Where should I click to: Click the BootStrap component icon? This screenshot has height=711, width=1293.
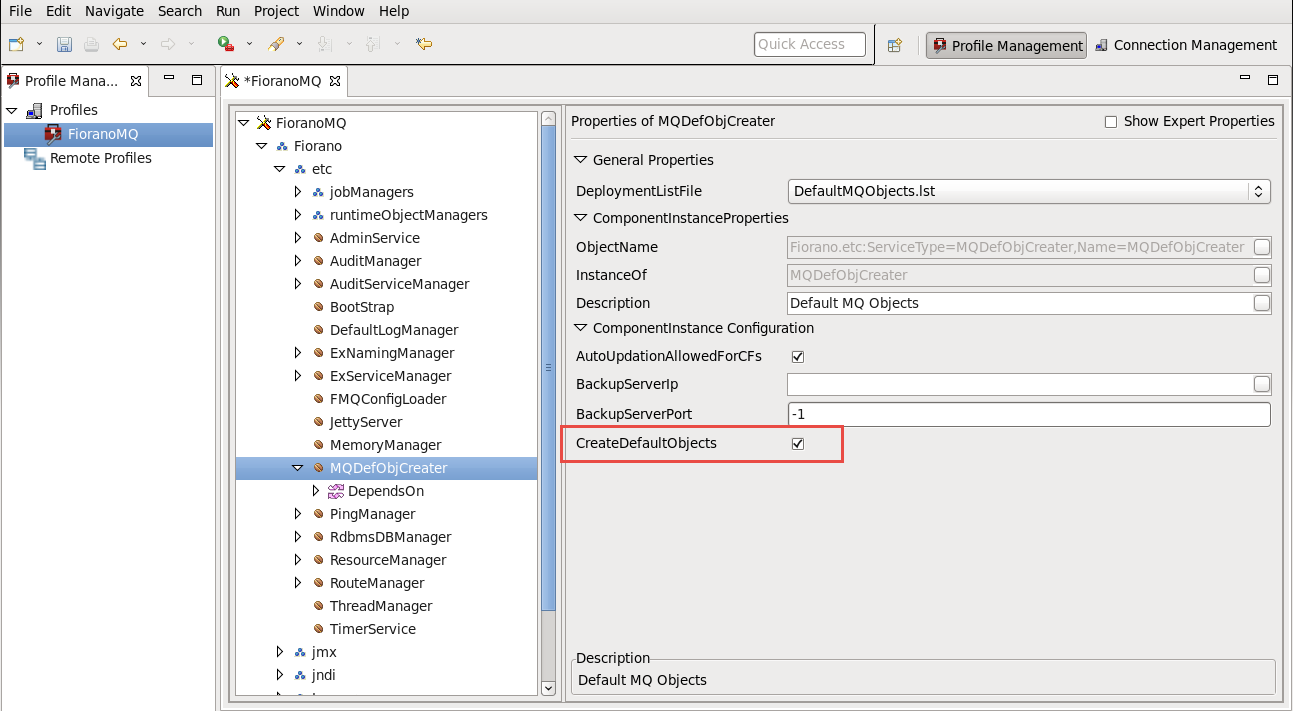318,307
